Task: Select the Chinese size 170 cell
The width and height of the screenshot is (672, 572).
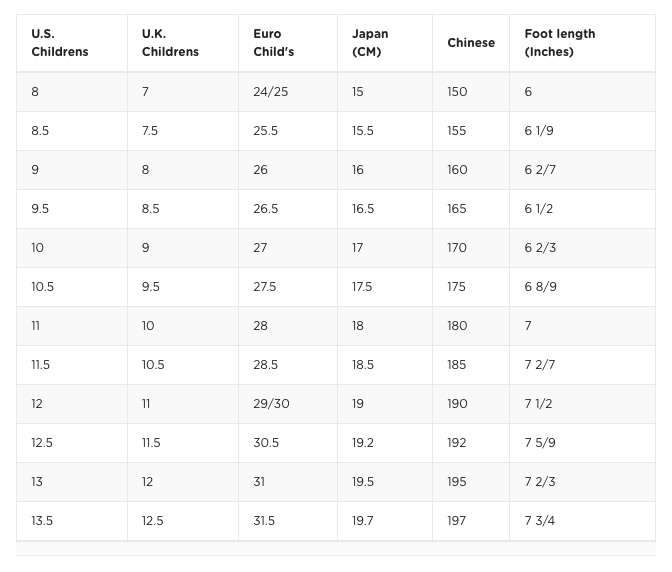Action: click(x=457, y=248)
